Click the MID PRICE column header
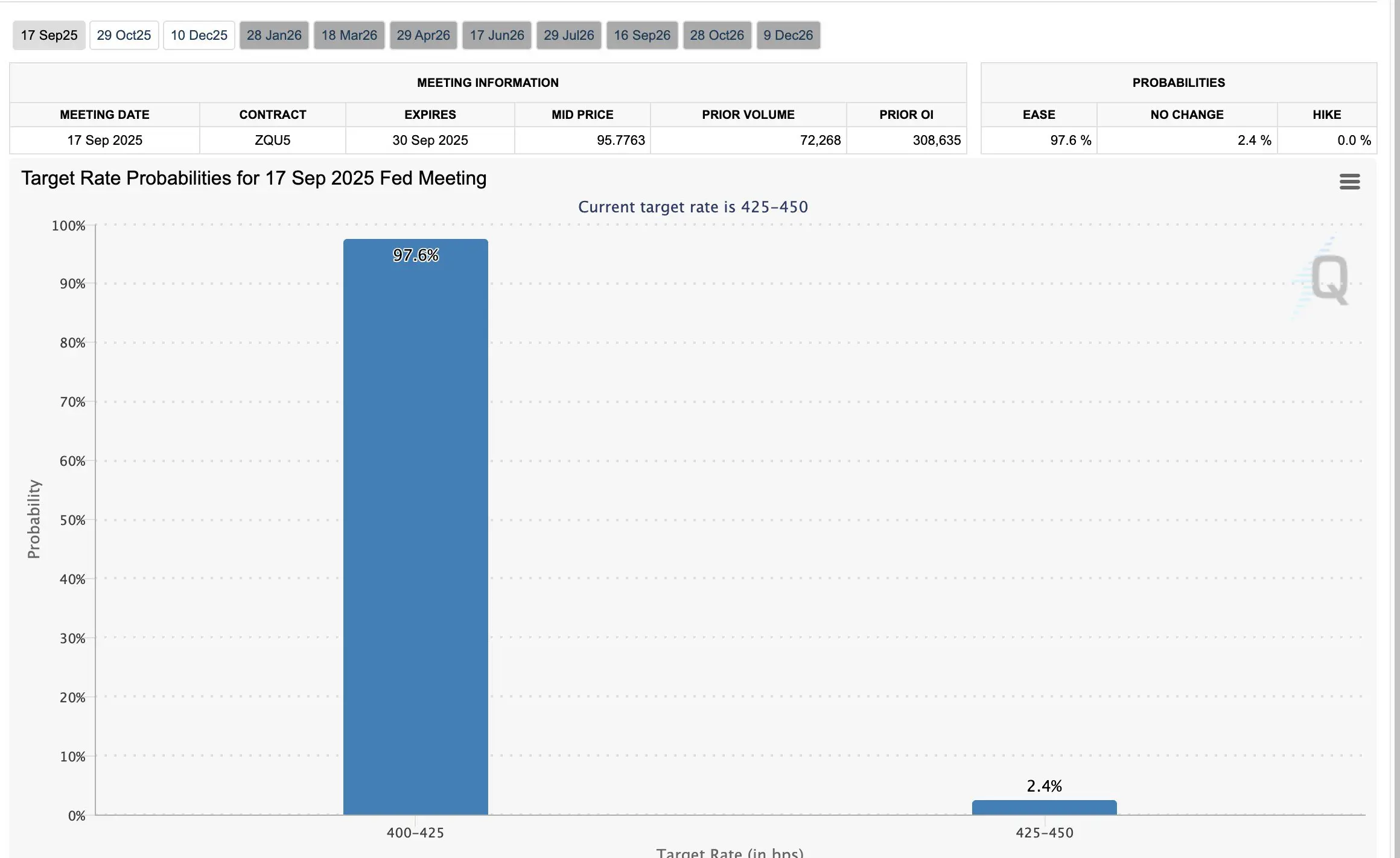Image resolution: width=1400 pixels, height=858 pixels. pyautogui.click(x=582, y=115)
